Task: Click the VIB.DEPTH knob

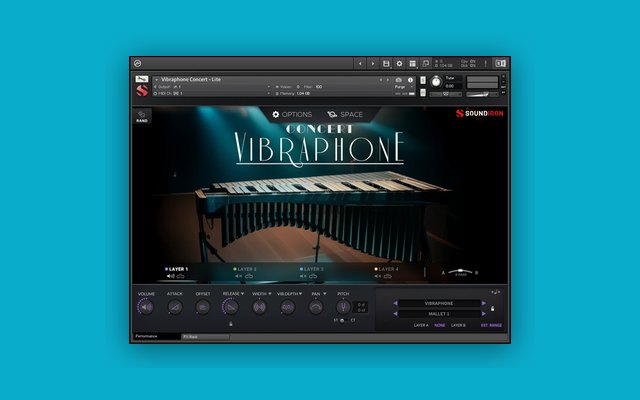Action: pos(288,307)
